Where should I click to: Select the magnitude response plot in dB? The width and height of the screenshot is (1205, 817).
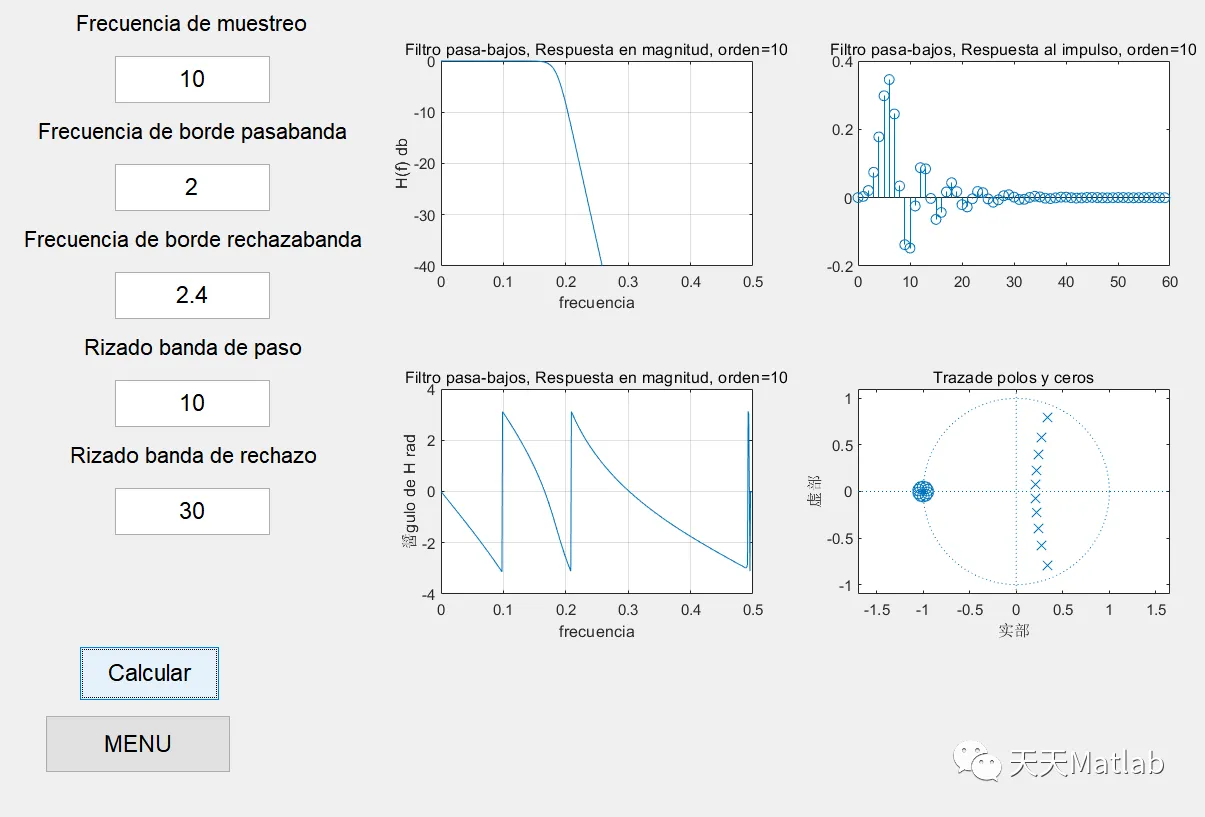pos(596,163)
